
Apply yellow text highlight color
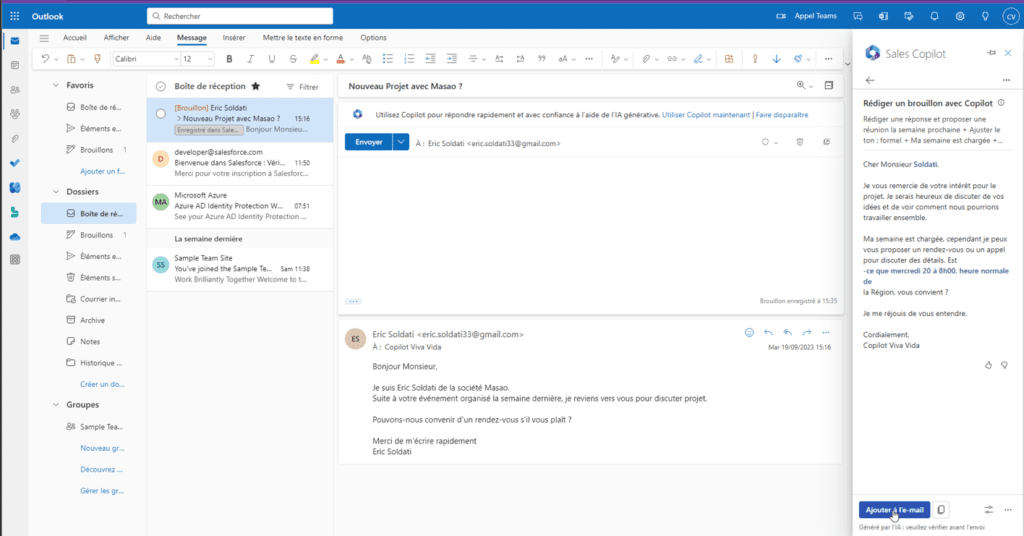314,59
